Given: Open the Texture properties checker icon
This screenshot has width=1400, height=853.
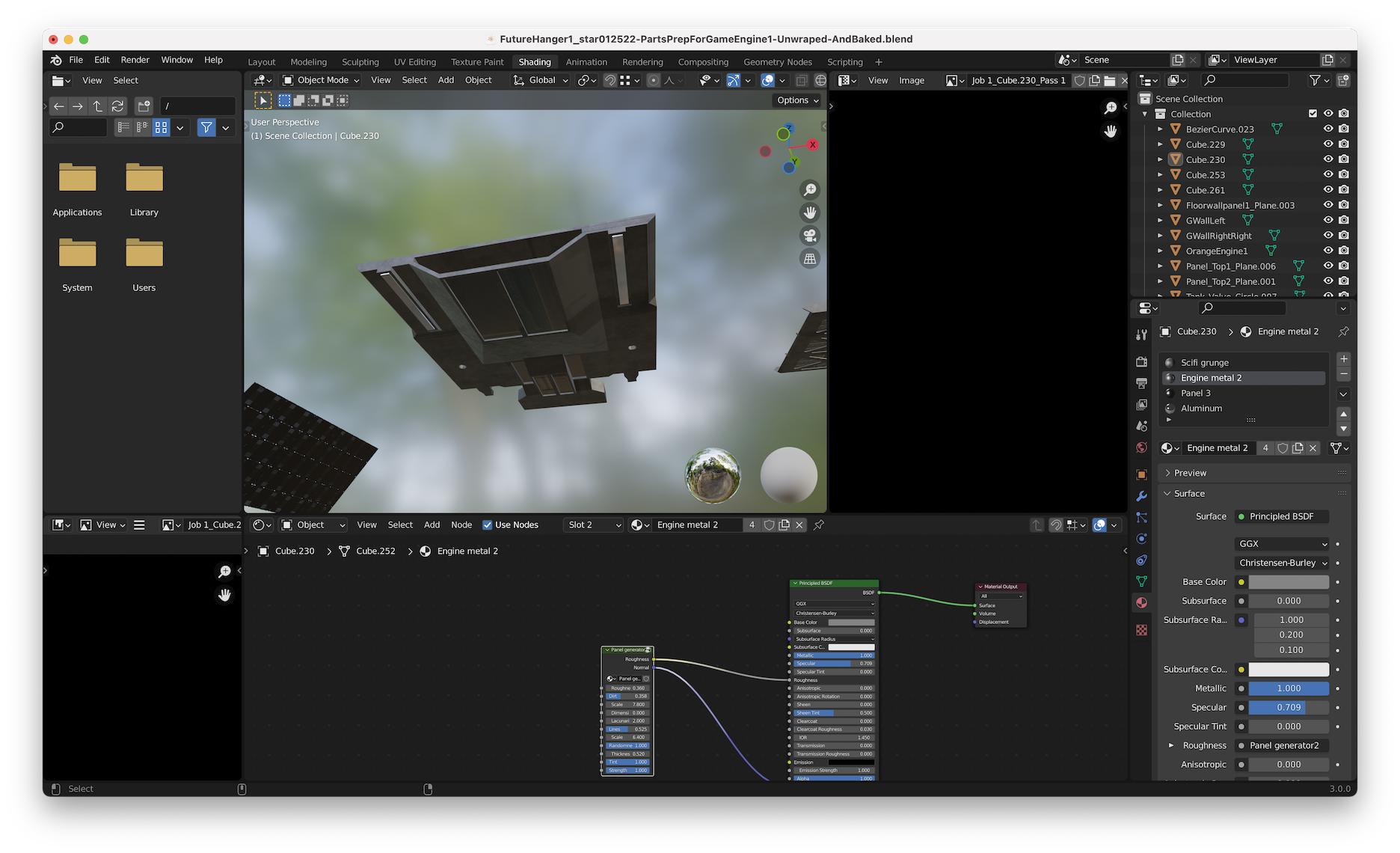Looking at the screenshot, I should pyautogui.click(x=1141, y=630).
